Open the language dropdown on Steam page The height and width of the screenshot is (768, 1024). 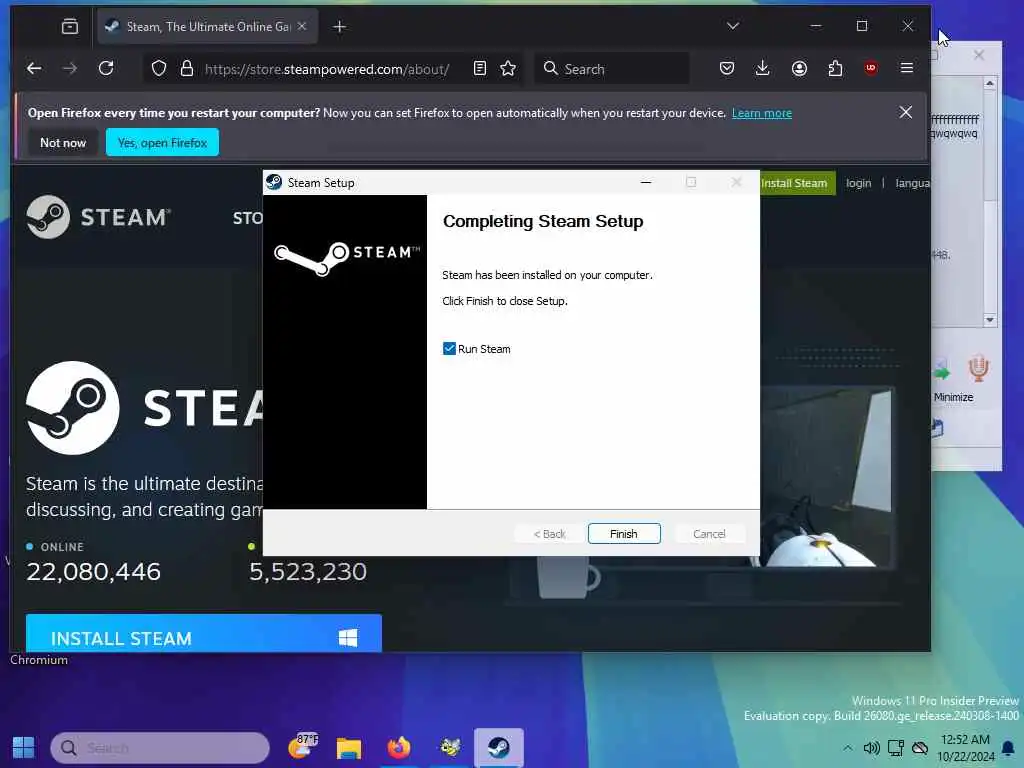(912, 183)
